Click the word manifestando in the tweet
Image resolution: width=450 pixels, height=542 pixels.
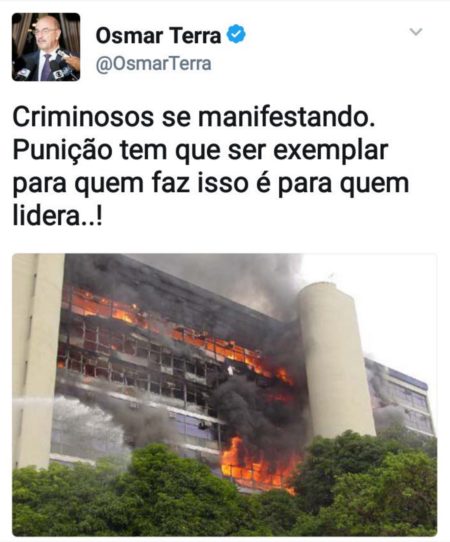coord(287,116)
